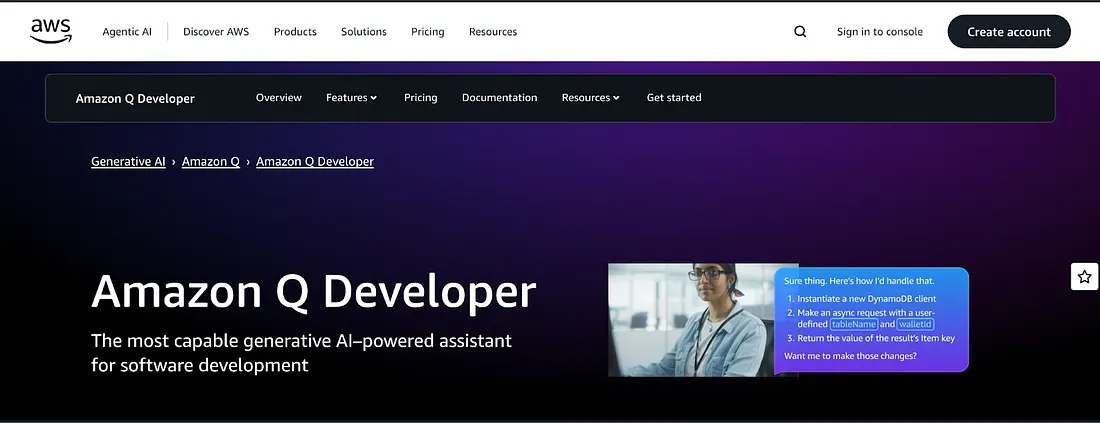
Task: Click Get started in subnav
Action: pos(674,98)
